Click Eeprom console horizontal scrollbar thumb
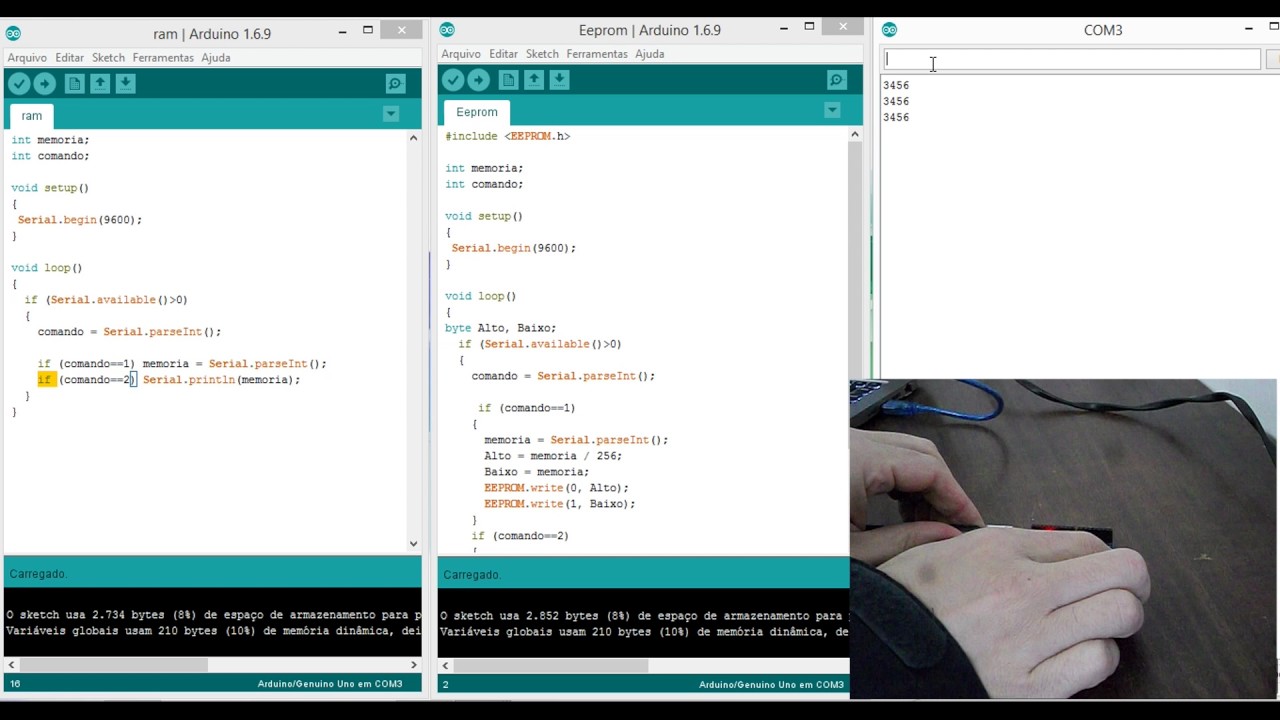This screenshot has height=720, width=1280. click(550, 665)
